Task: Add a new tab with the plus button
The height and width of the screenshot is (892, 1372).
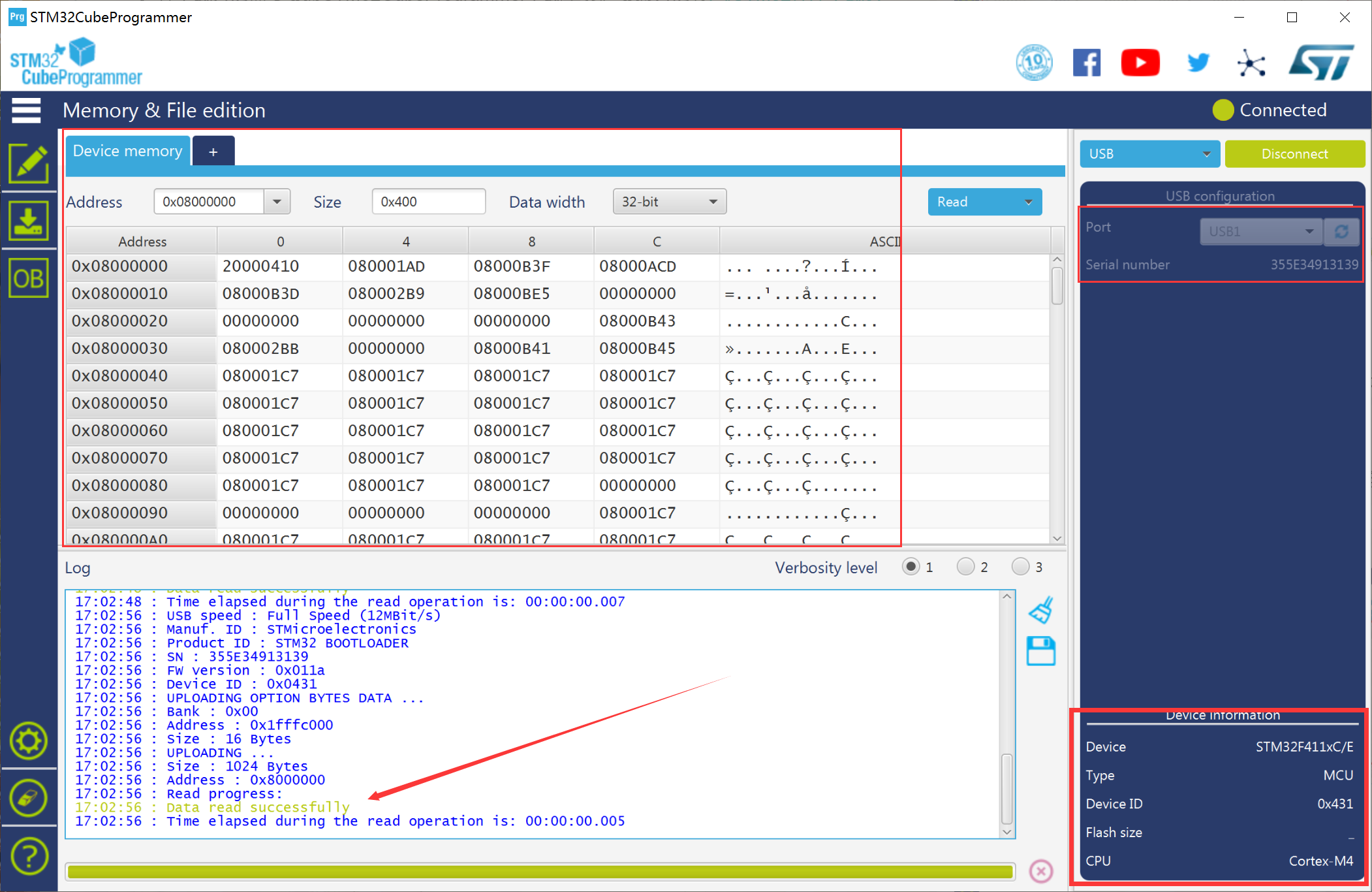Action: pos(213,151)
